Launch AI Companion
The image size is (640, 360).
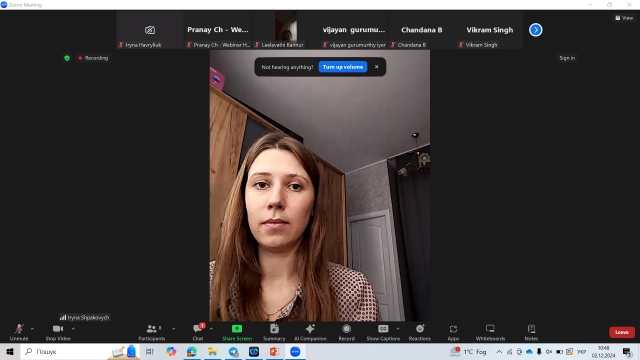[310, 332]
